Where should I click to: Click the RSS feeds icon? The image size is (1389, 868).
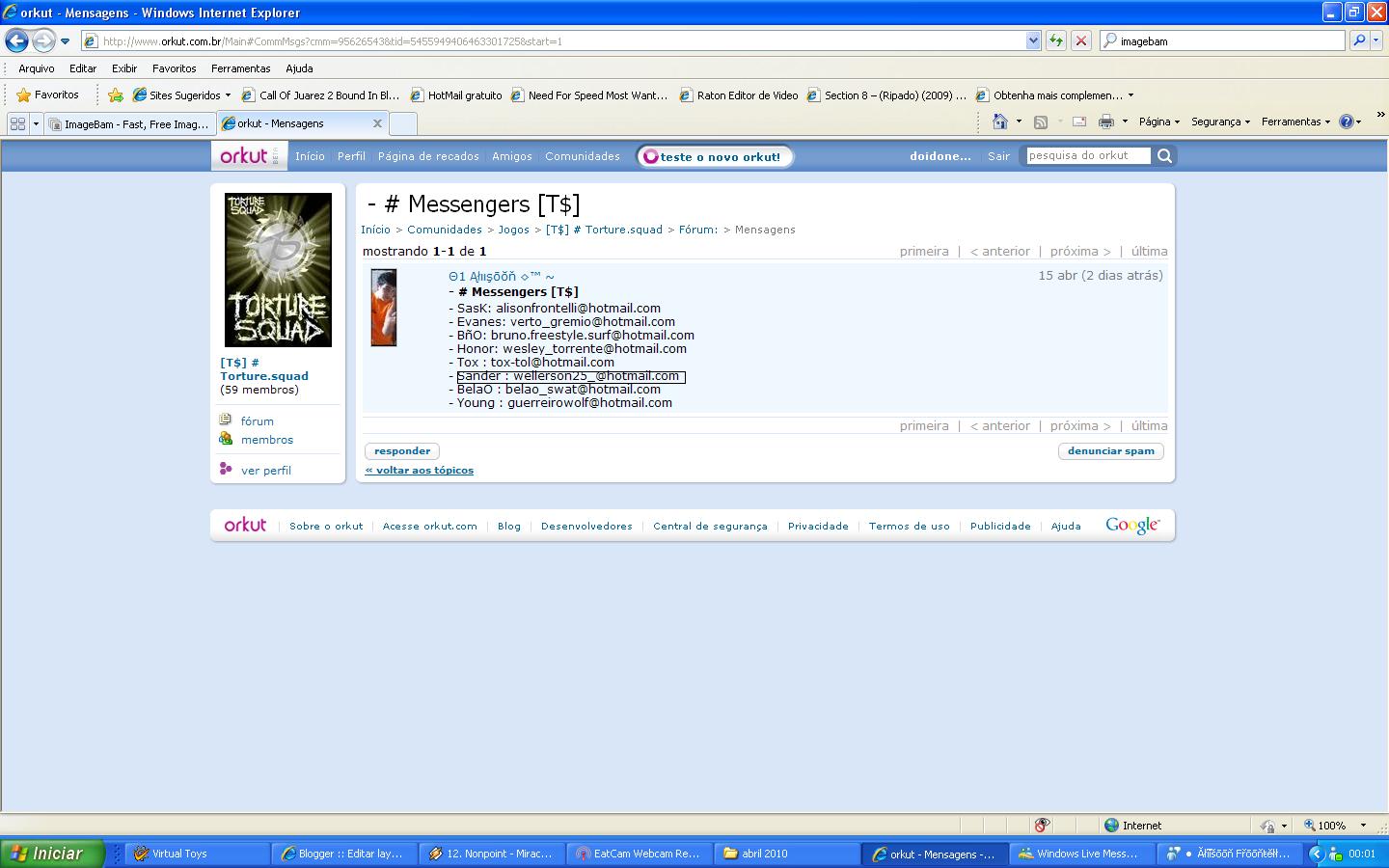[1041, 122]
